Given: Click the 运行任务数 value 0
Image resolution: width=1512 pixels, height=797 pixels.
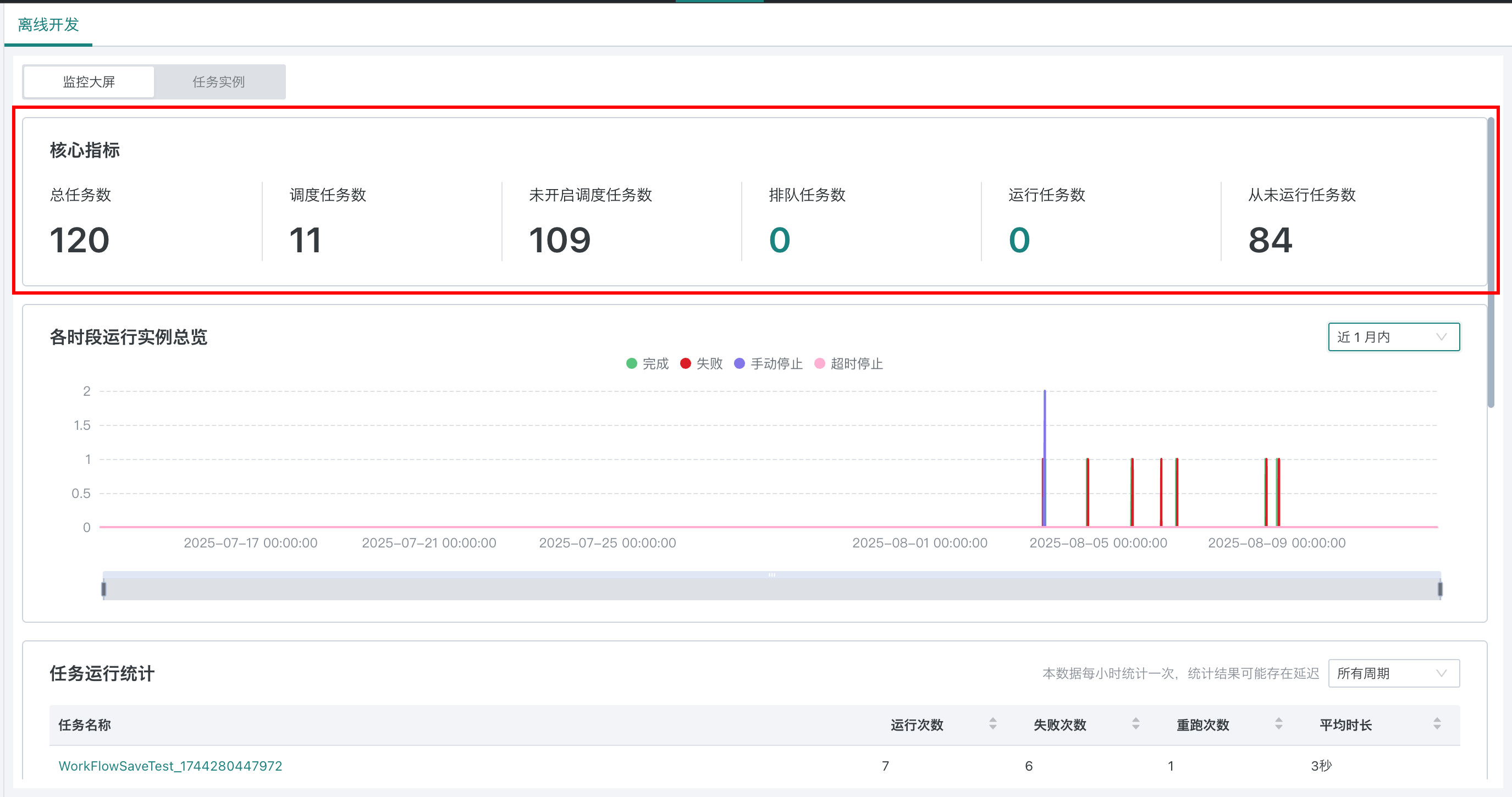Looking at the screenshot, I should click(x=1019, y=240).
